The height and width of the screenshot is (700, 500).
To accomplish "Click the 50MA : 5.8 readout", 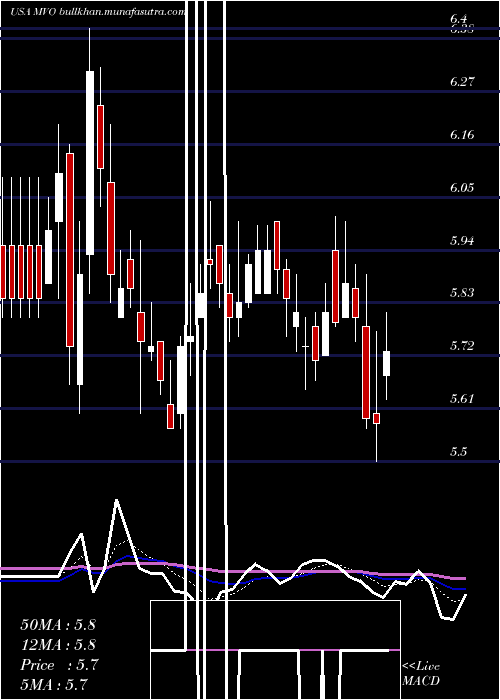I will tap(58, 625).
